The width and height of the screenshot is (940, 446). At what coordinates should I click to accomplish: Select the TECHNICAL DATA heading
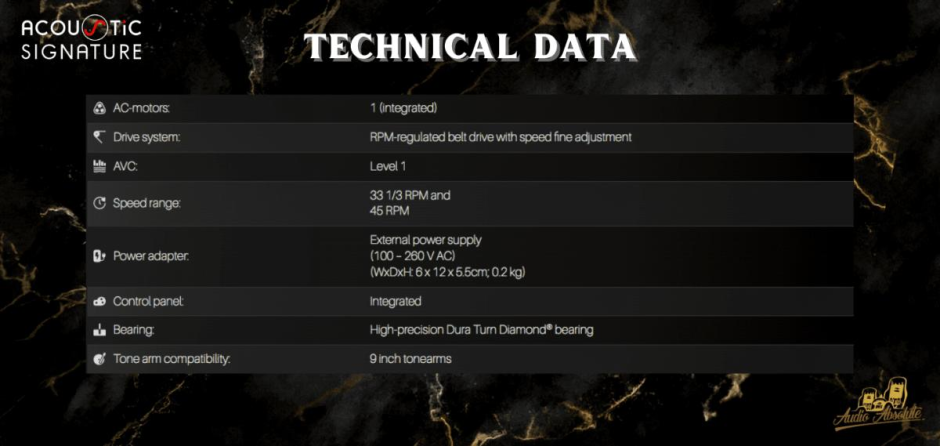coord(469,47)
